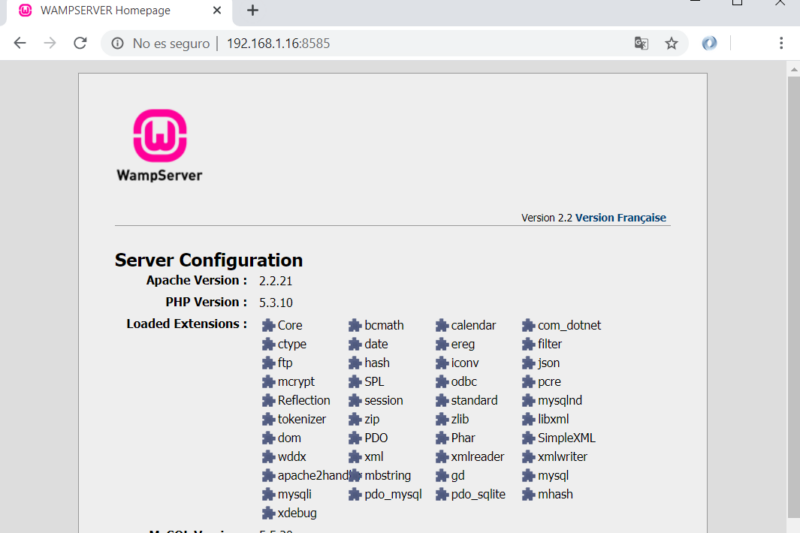The width and height of the screenshot is (800, 533).
Task: Click the Google Translate icon in the address bar
Action: pyautogui.click(x=641, y=43)
